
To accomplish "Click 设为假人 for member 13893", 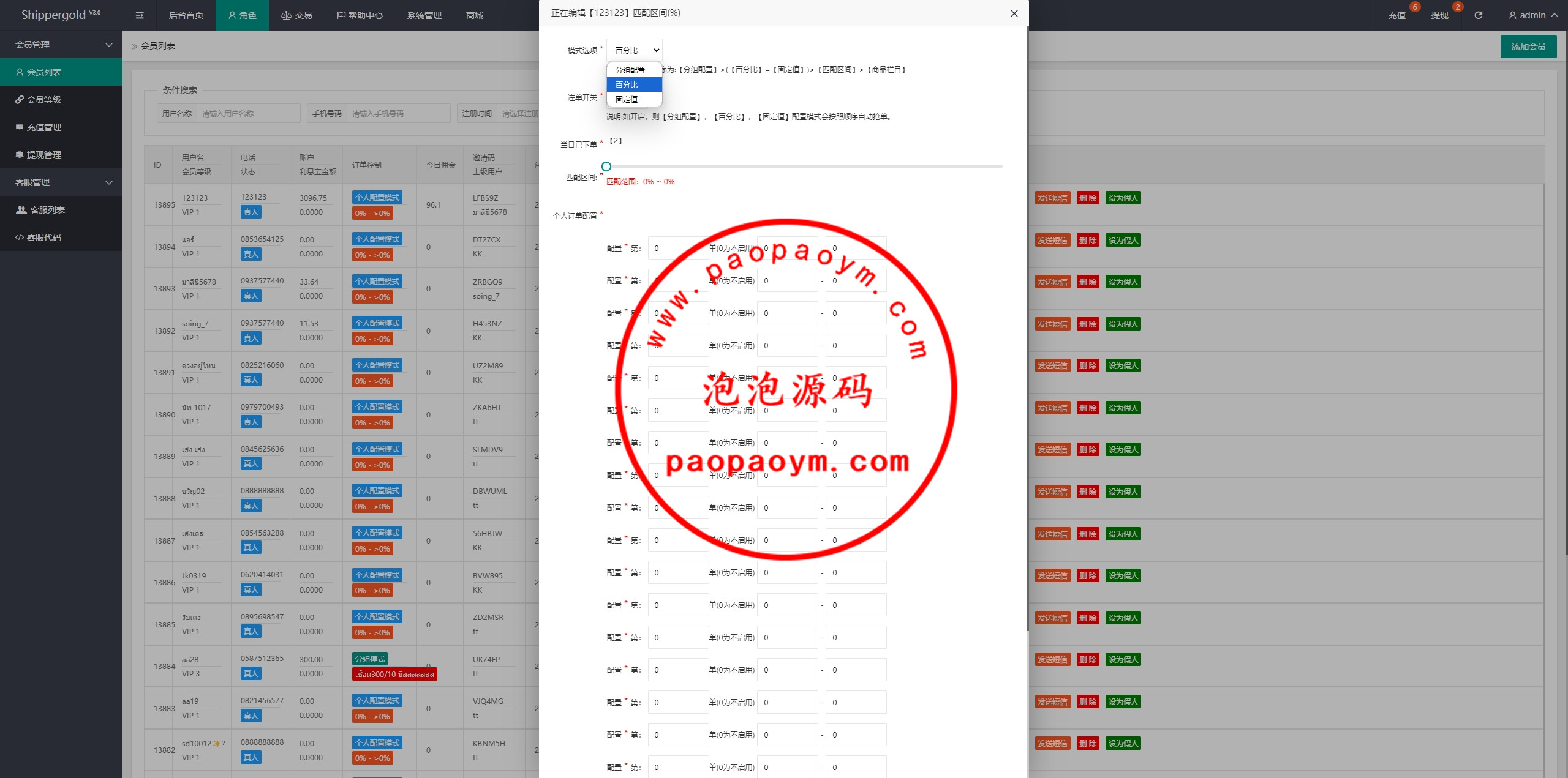I will [x=1123, y=282].
